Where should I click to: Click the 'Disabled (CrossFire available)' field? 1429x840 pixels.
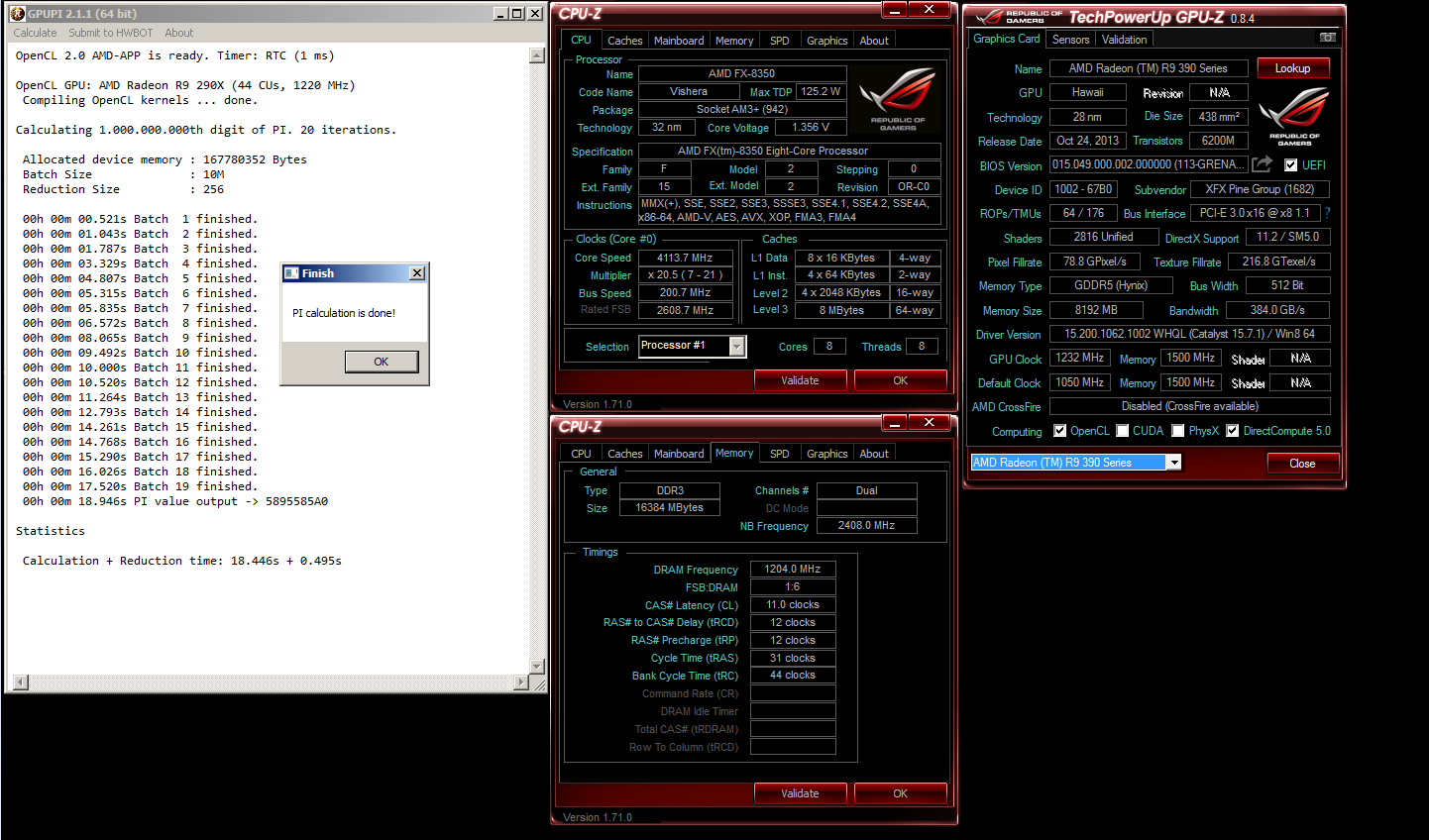point(1189,406)
